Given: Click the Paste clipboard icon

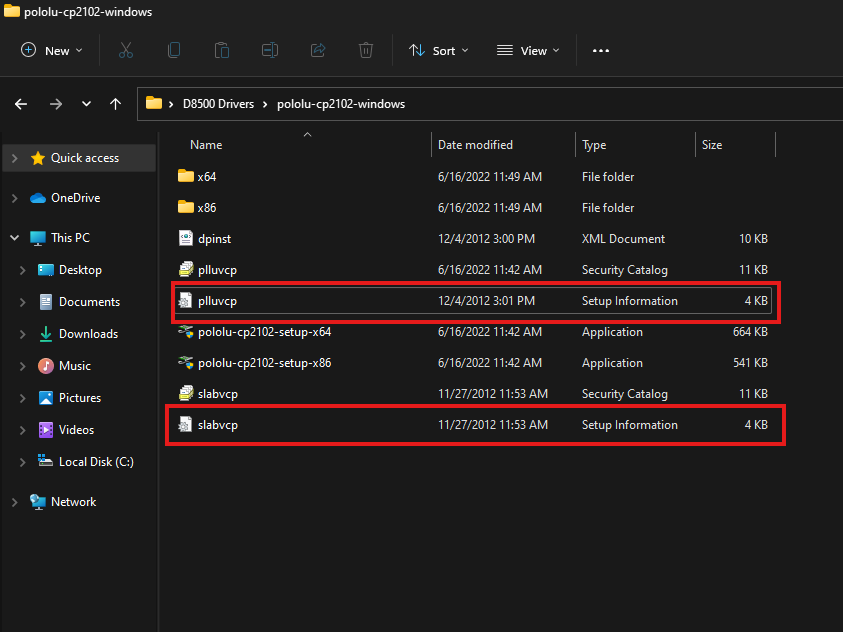Looking at the screenshot, I should (x=222, y=50).
